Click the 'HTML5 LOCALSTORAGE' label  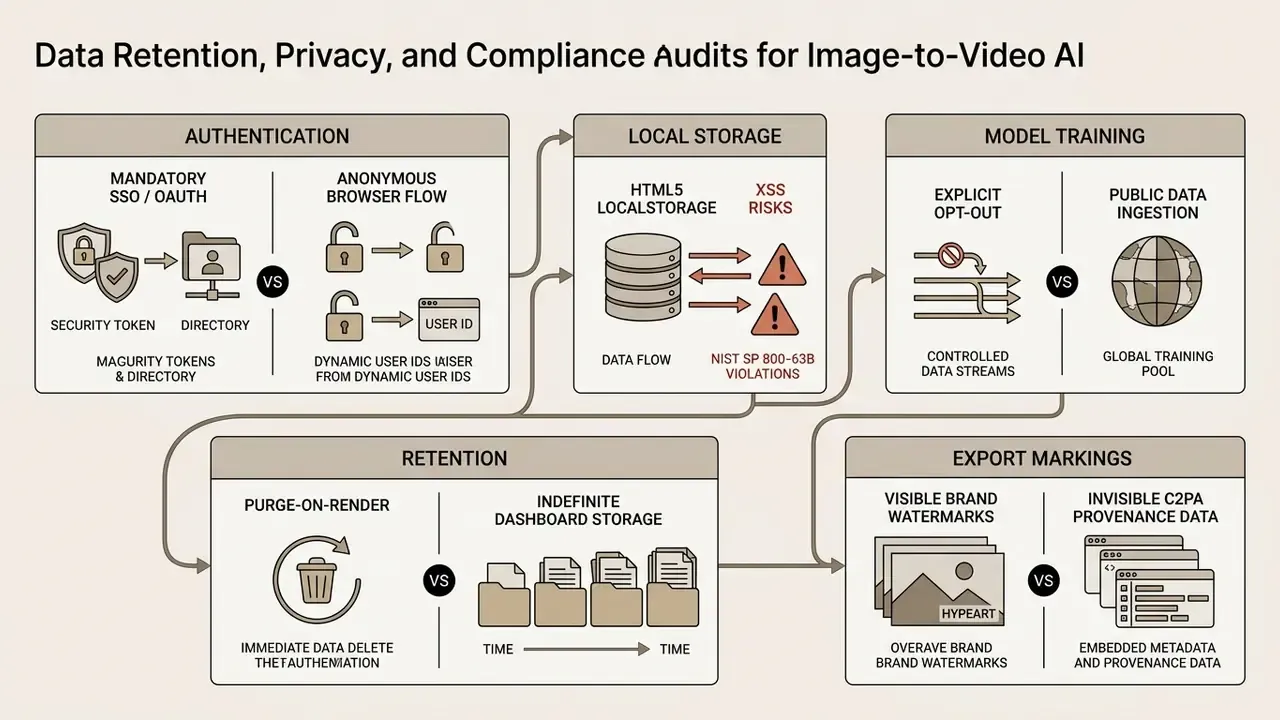coord(656,199)
